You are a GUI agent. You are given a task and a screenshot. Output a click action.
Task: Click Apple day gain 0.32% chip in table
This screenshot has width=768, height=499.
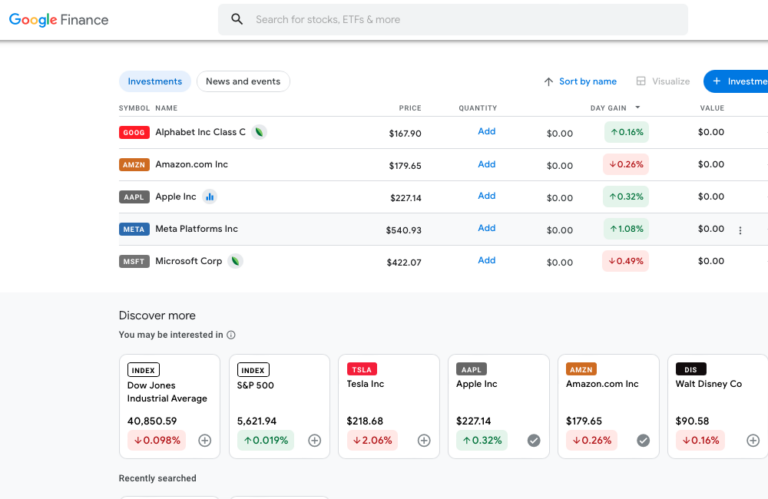click(626, 197)
